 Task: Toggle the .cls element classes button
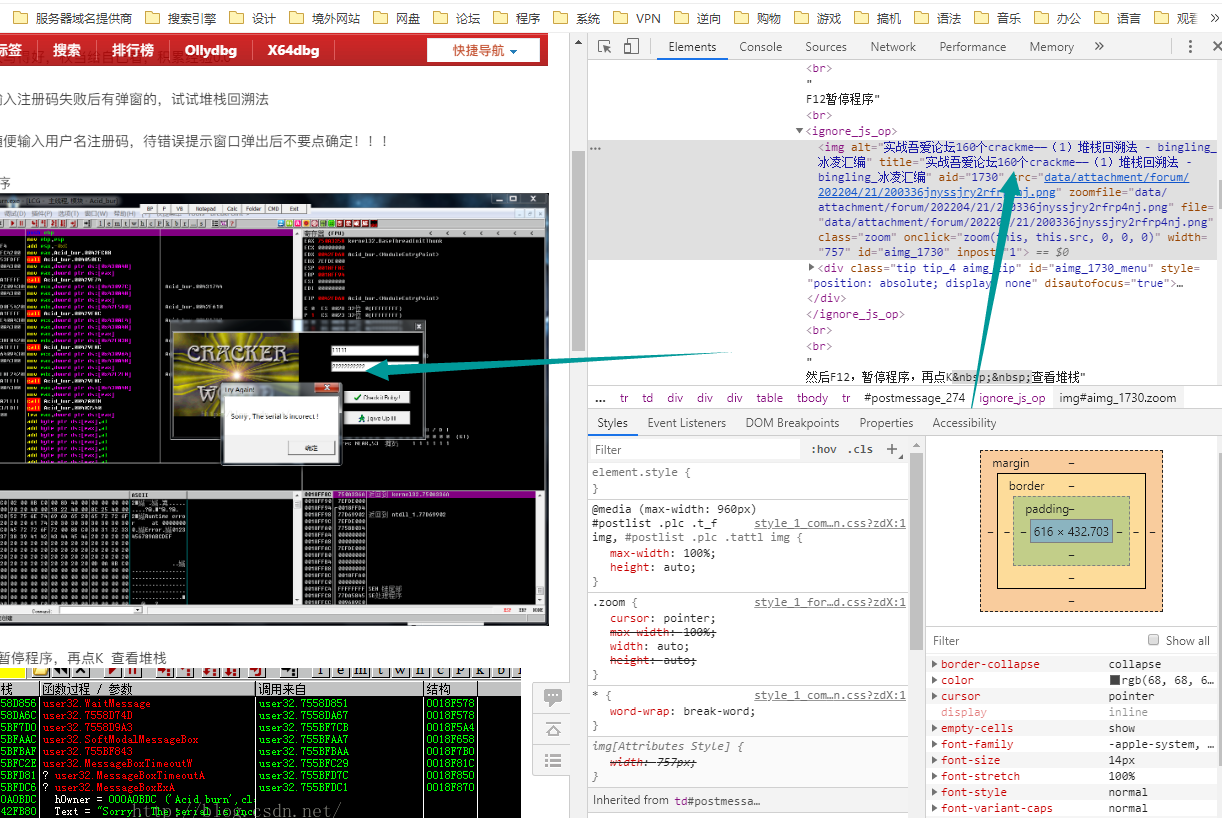tap(860, 449)
